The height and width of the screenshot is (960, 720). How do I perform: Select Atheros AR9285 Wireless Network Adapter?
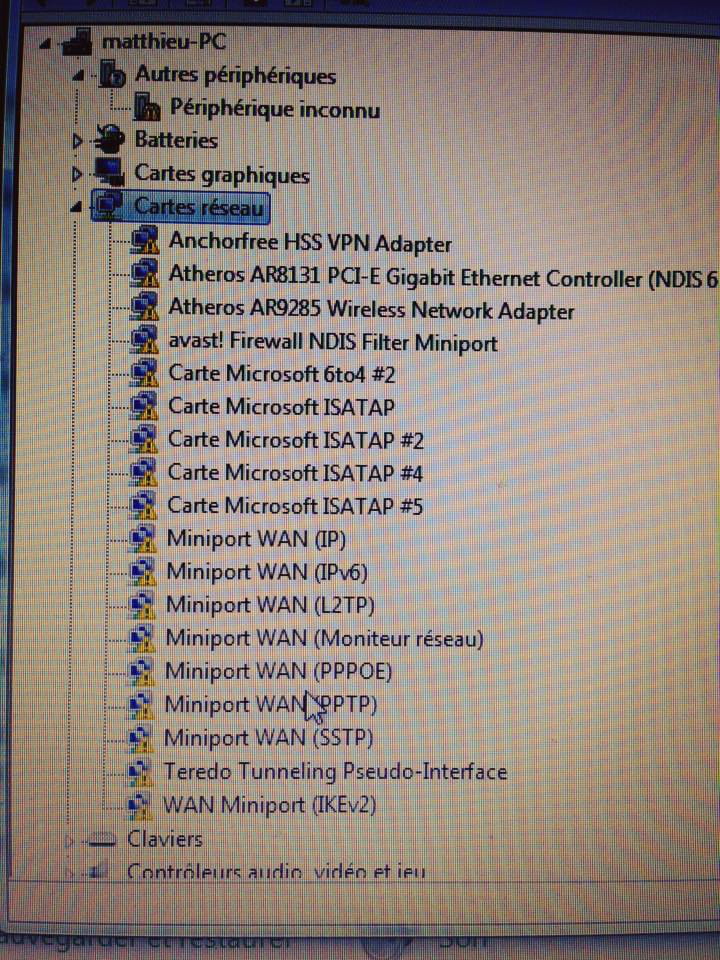click(x=371, y=309)
